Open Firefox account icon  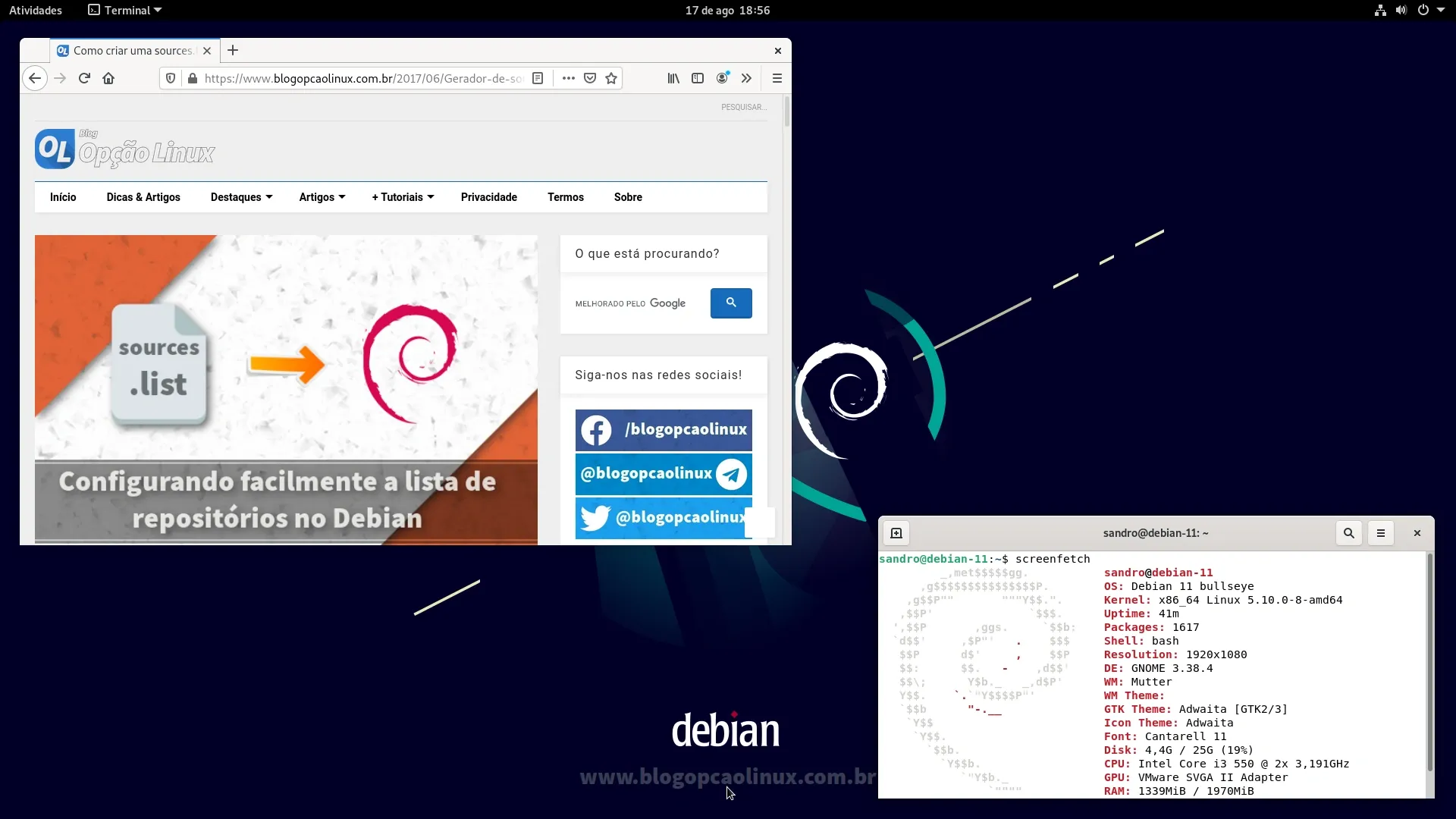(723, 78)
